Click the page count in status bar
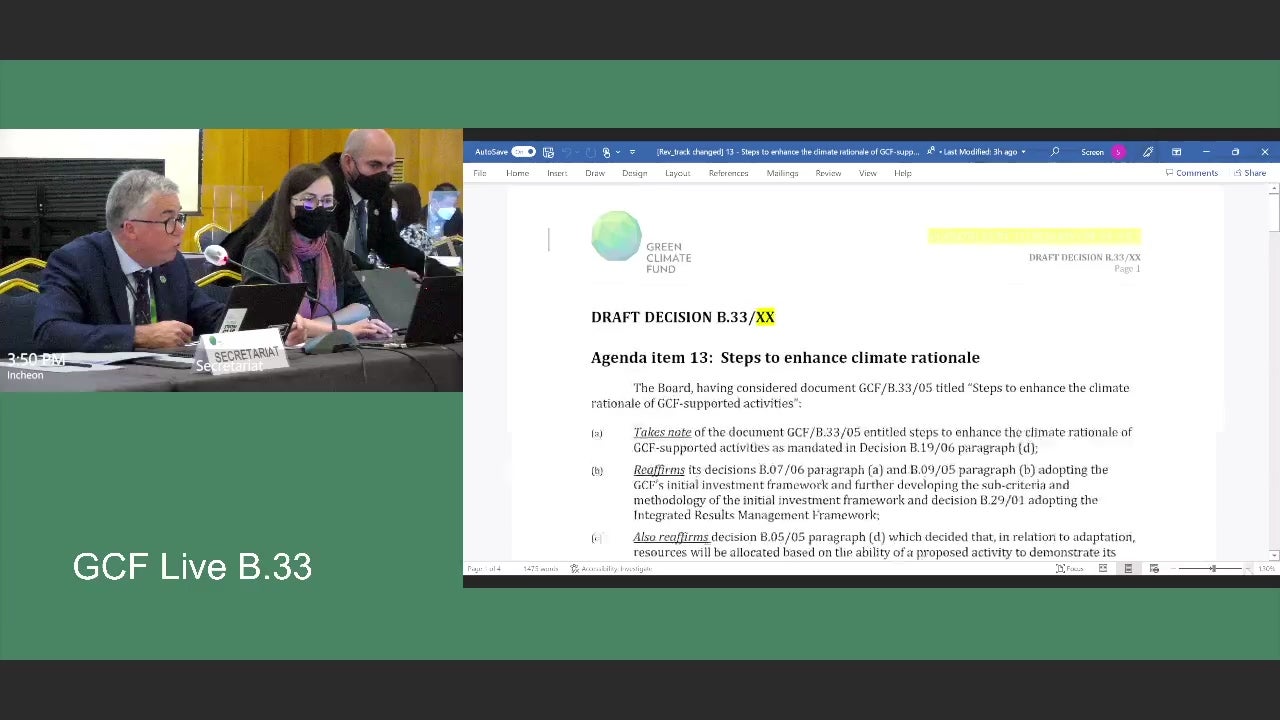 click(484, 569)
